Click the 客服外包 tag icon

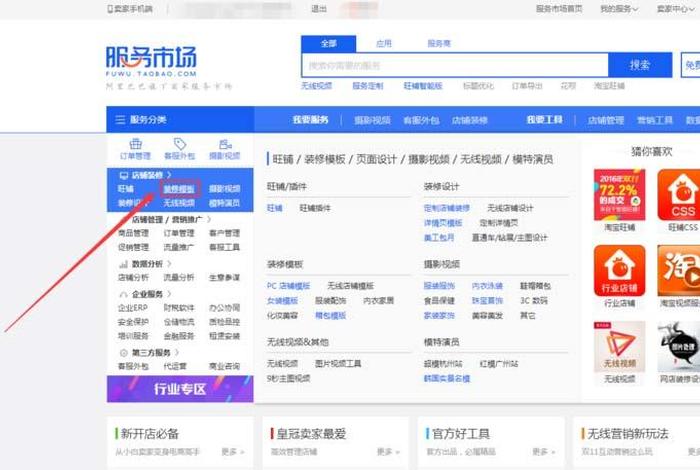[180, 144]
